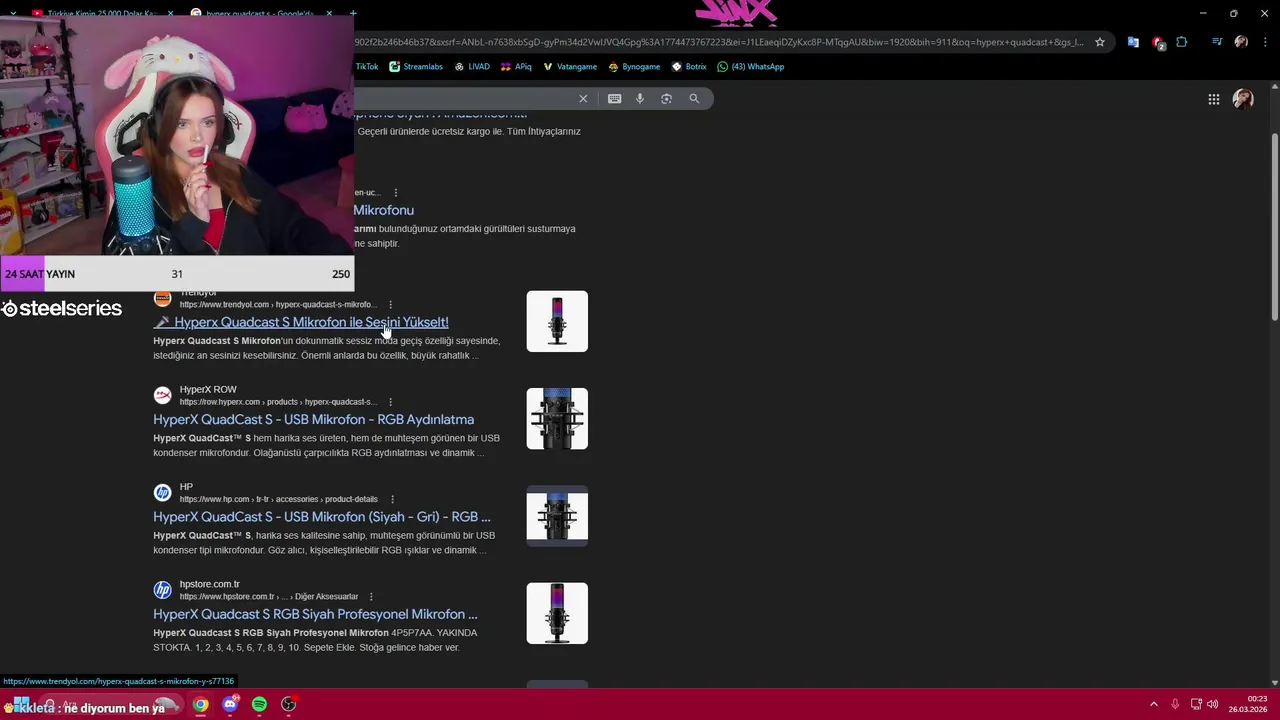
Task: Search by image with Google Lens icon
Action: click(x=667, y=98)
